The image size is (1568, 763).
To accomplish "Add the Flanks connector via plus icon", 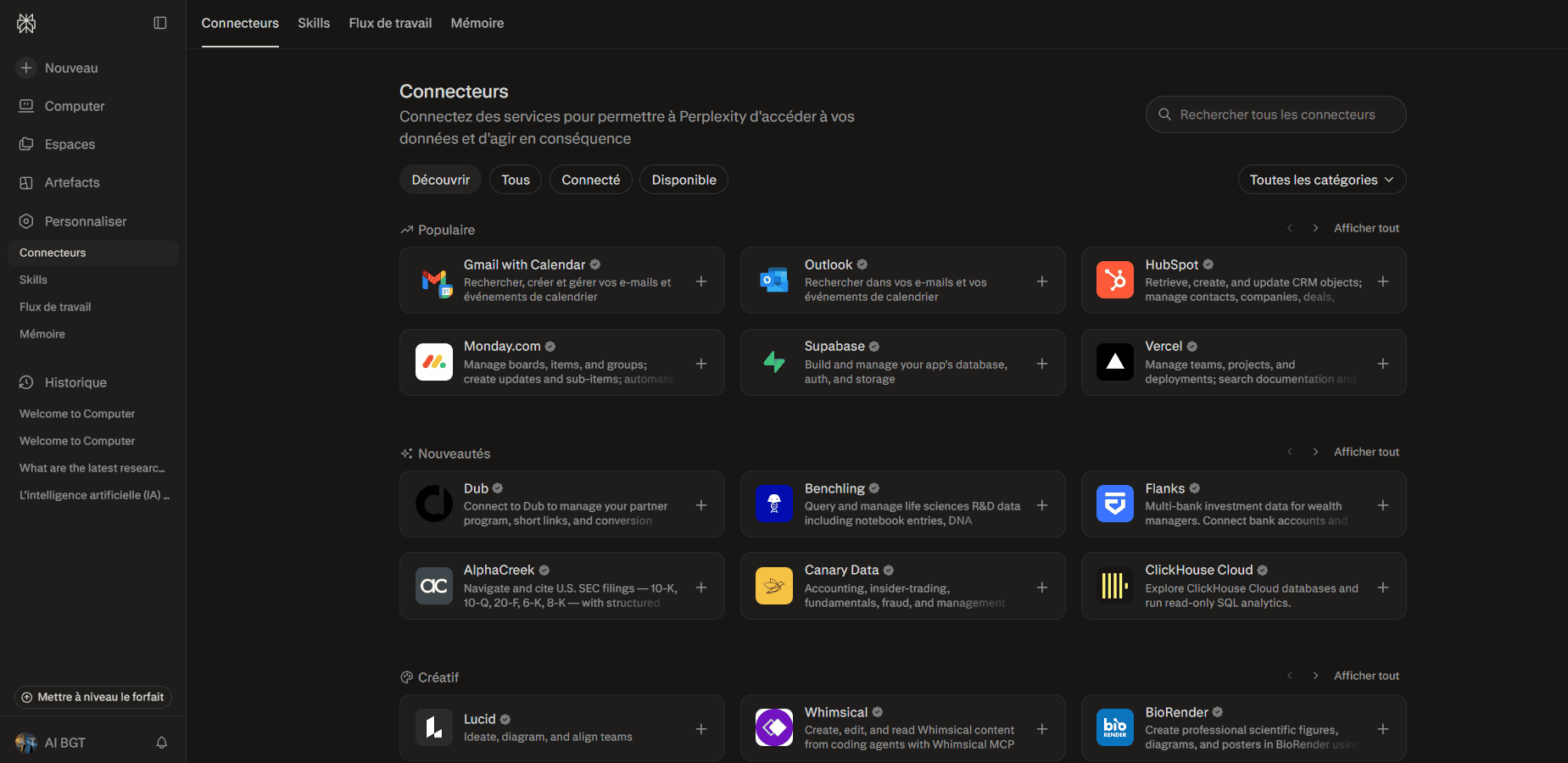I will click(x=1383, y=505).
